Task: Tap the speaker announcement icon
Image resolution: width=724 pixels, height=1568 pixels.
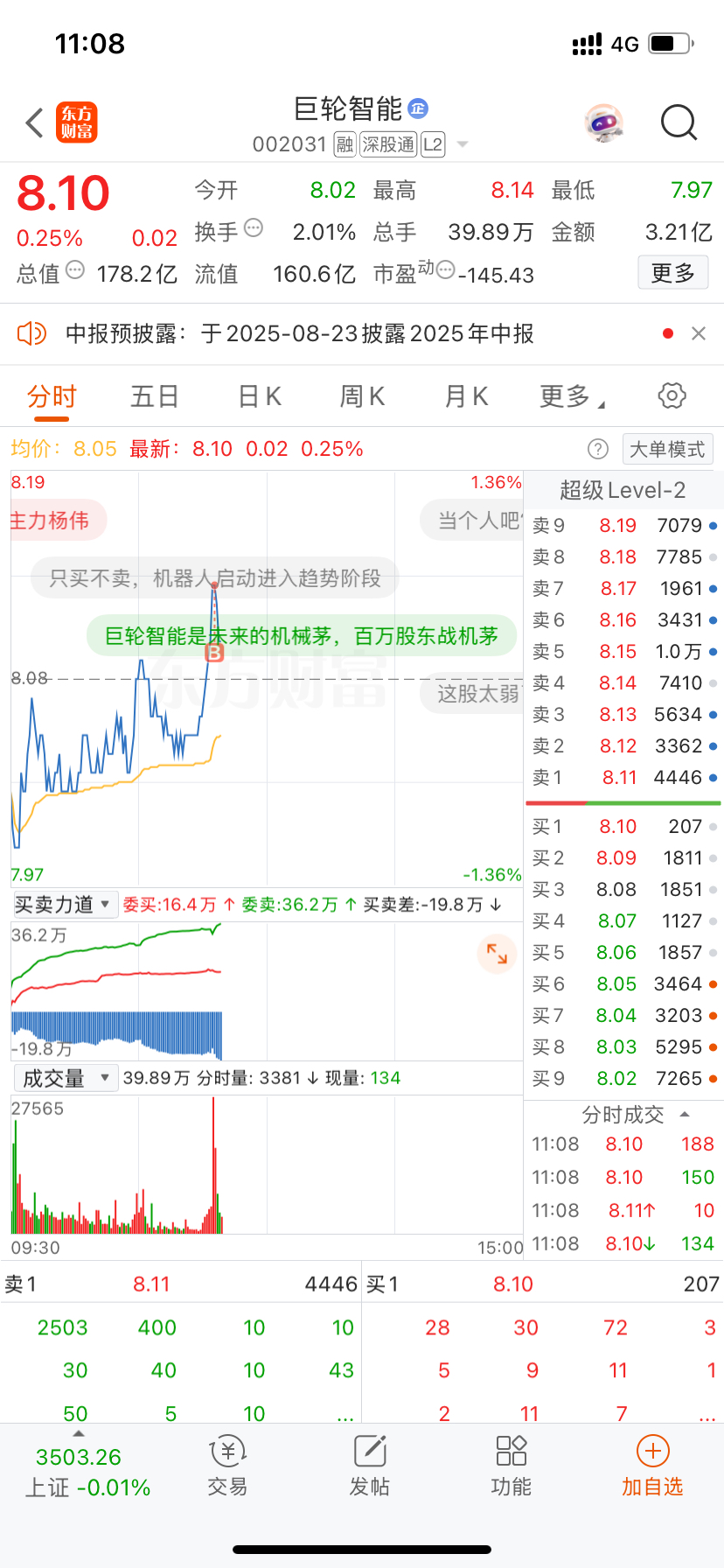Action: pos(31,333)
